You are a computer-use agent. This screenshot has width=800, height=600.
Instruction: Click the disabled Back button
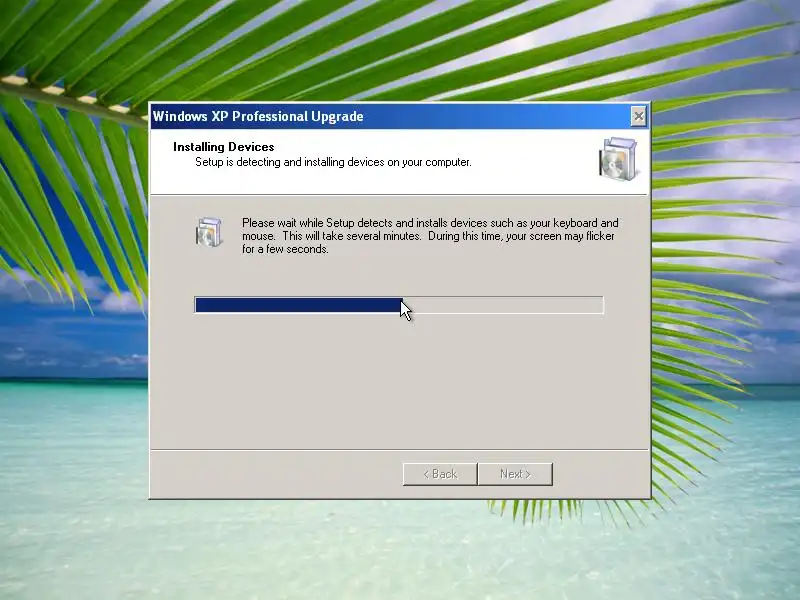click(440, 474)
